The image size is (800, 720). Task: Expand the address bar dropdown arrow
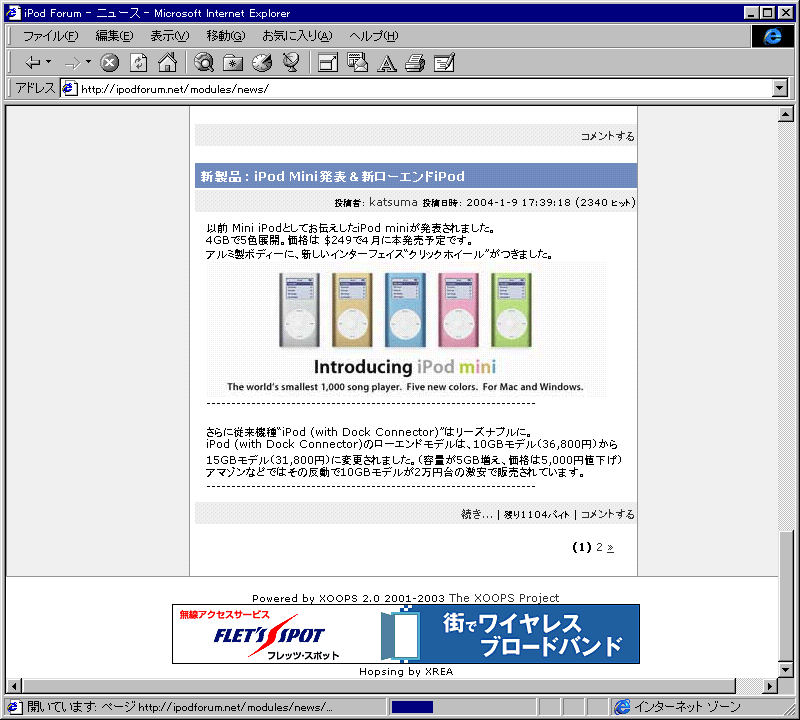coord(780,88)
